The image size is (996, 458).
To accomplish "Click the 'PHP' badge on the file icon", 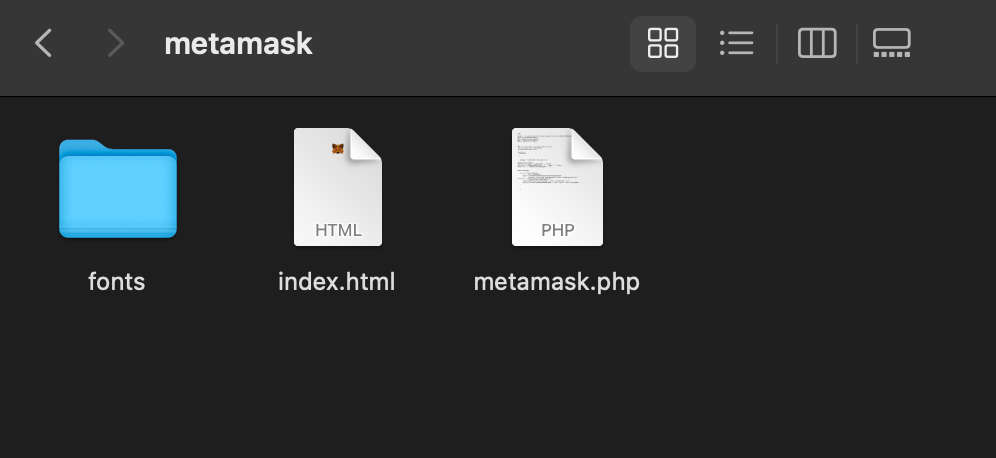I will [557, 230].
